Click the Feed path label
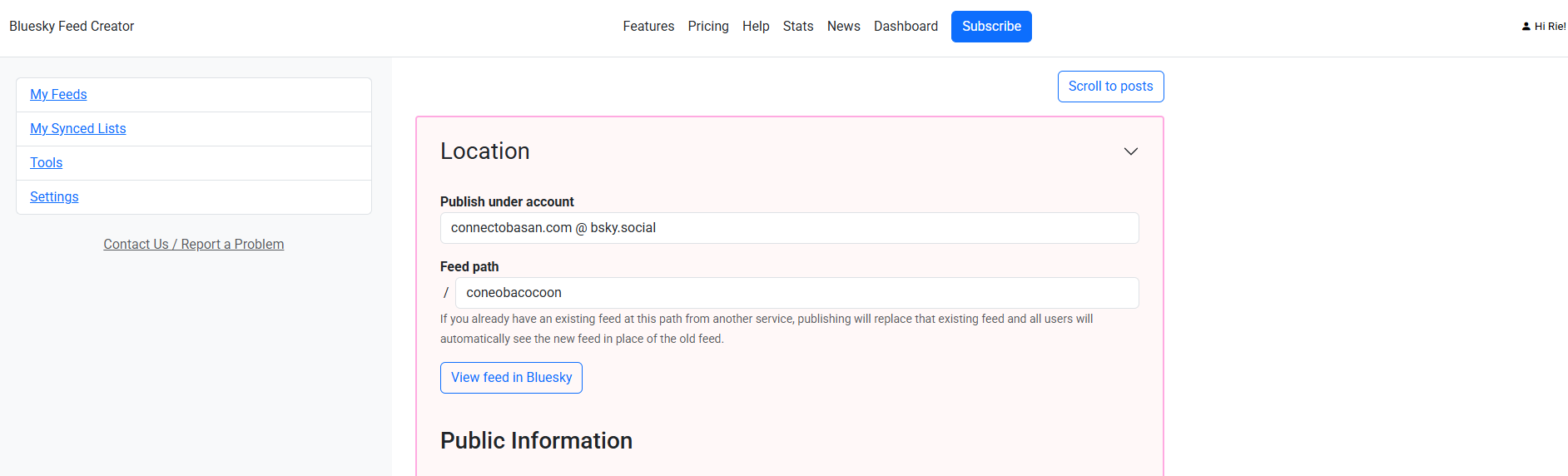1568x476 pixels. (469, 267)
